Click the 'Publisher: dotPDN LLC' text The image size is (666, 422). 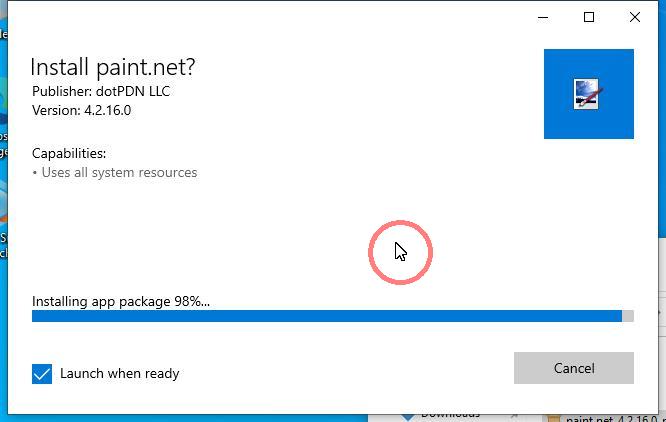(x=101, y=91)
